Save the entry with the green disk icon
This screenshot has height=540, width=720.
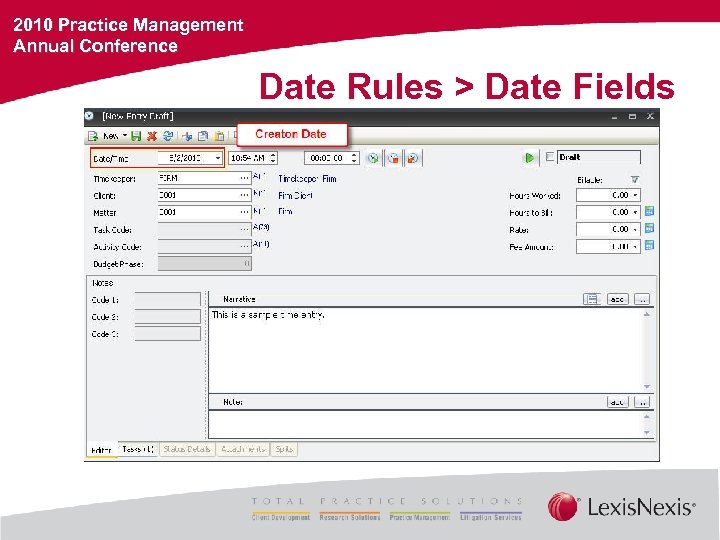point(136,136)
